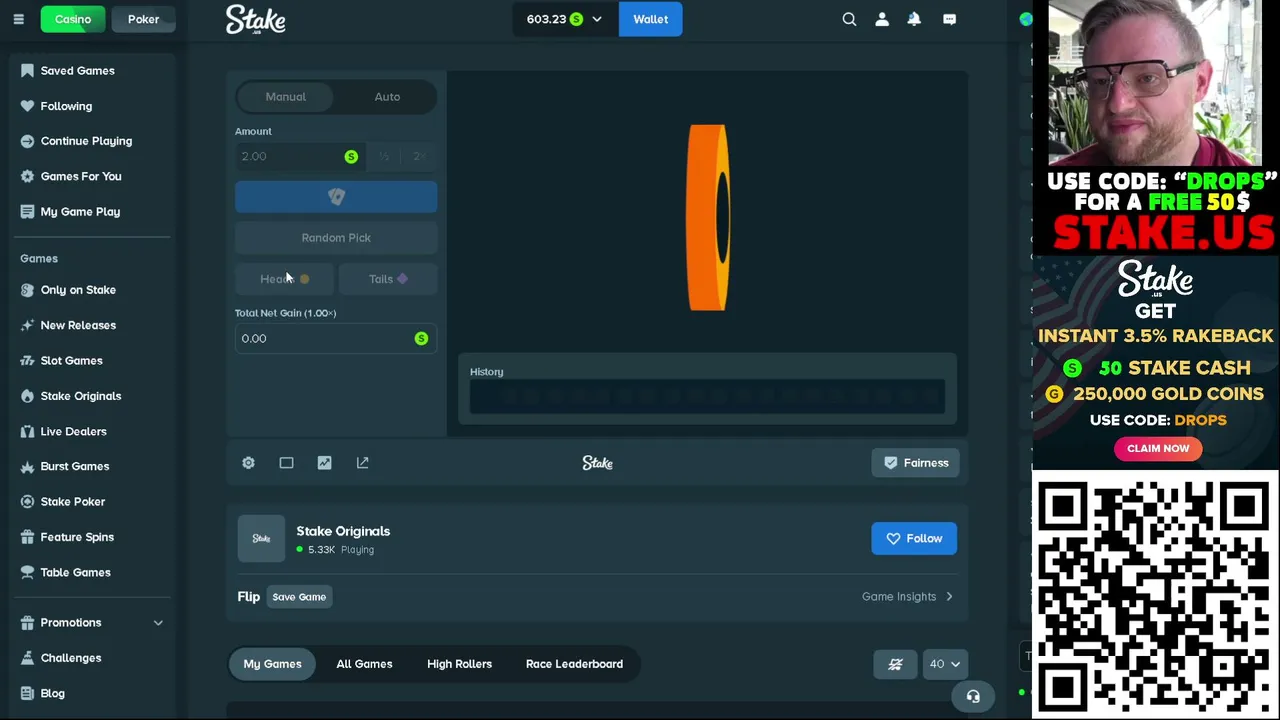Toggle theatre mode rectangle icon
This screenshot has width=1280, height=720.
tap(286, 463)
